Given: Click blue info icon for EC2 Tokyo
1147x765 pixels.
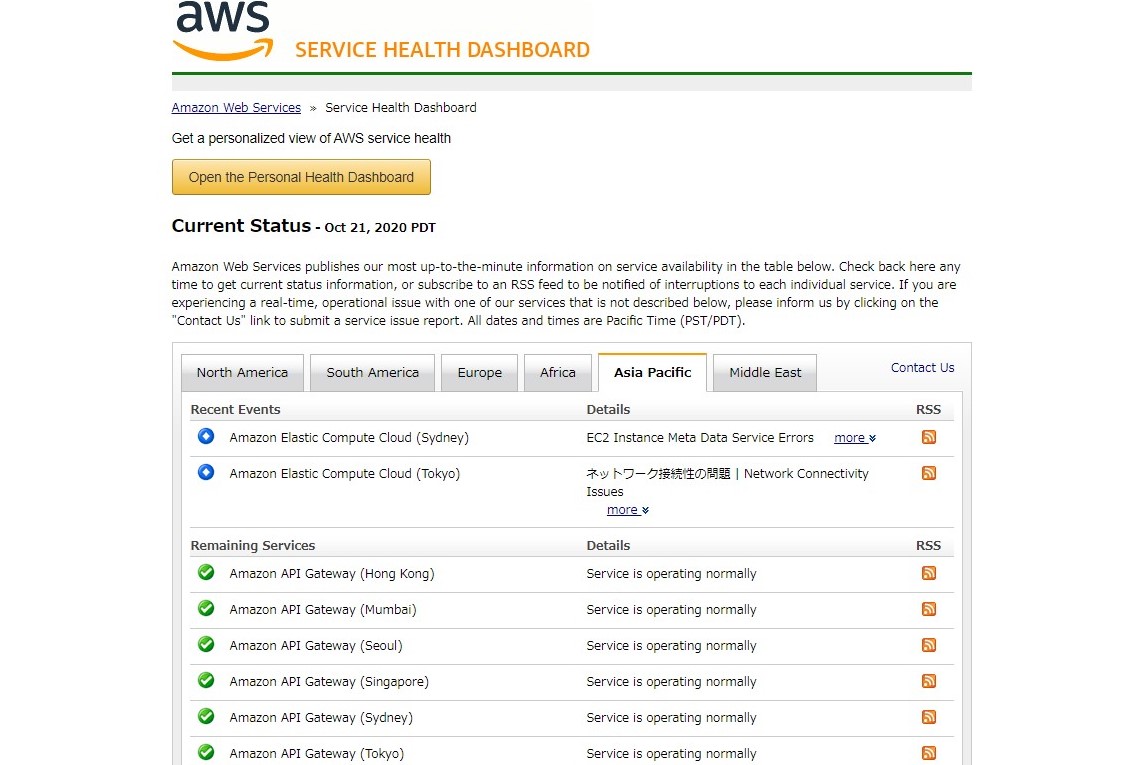Looking at the screenshot, I should [x=206, y=472].
